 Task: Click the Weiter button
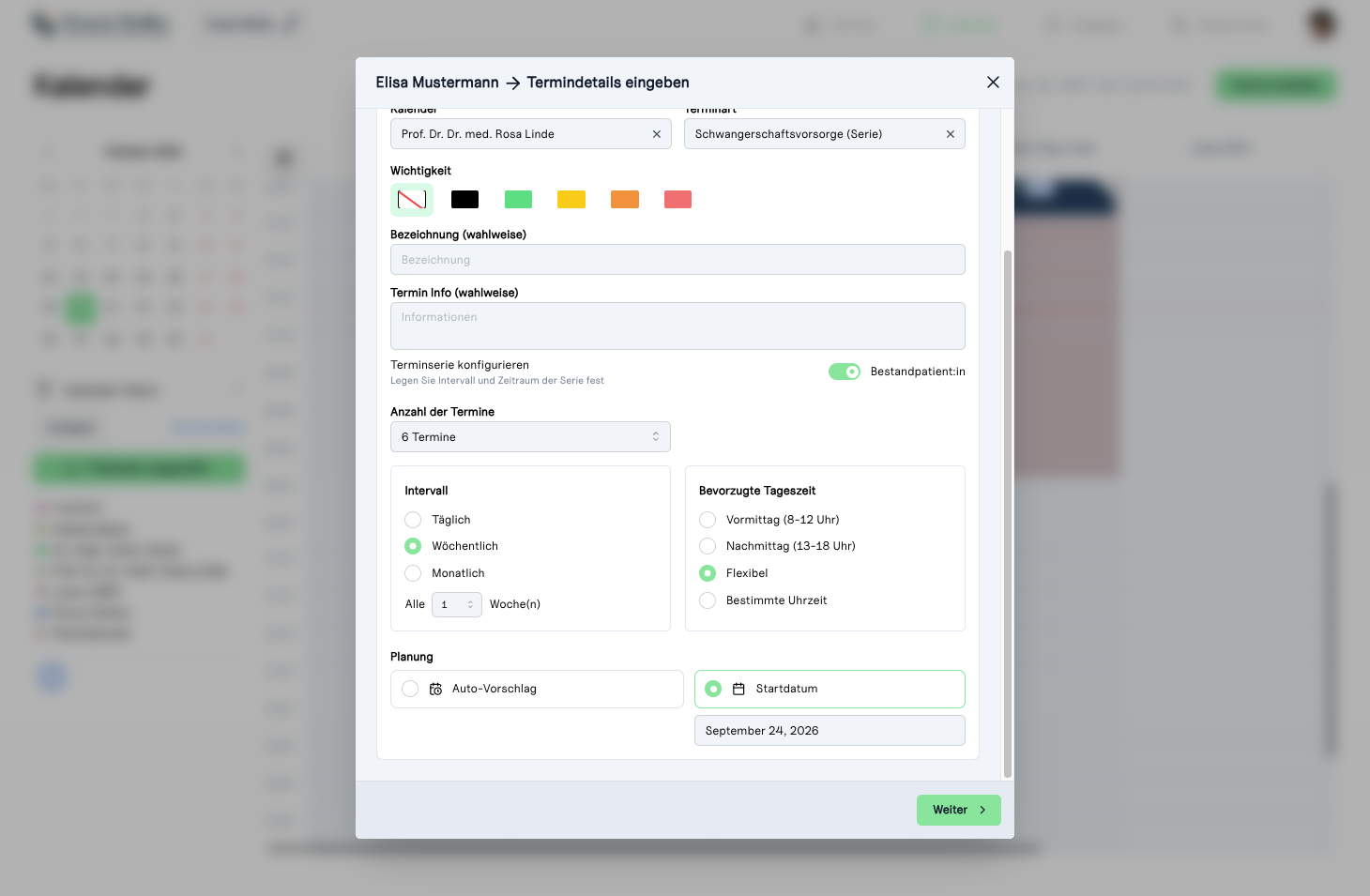[x=958, y=810]
